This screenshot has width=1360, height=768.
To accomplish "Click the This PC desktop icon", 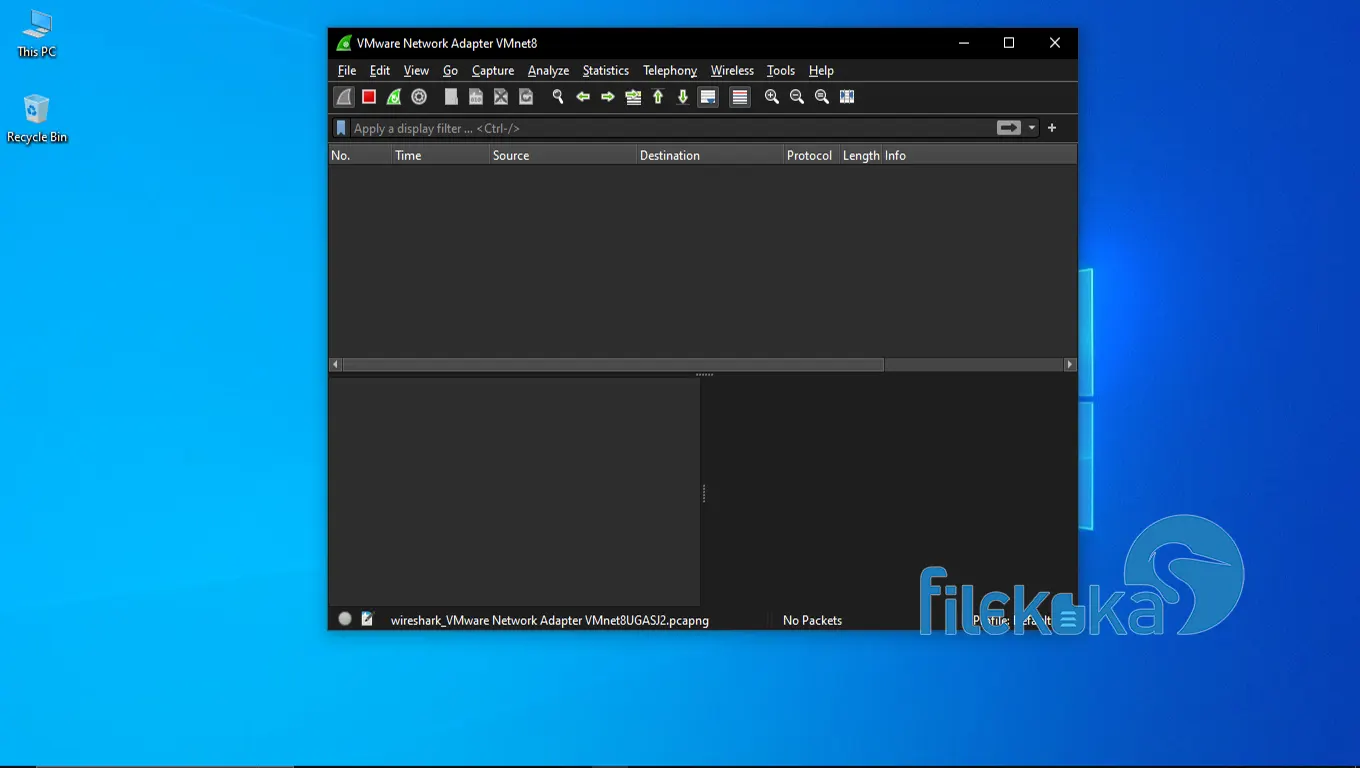I will pos(37,34).
